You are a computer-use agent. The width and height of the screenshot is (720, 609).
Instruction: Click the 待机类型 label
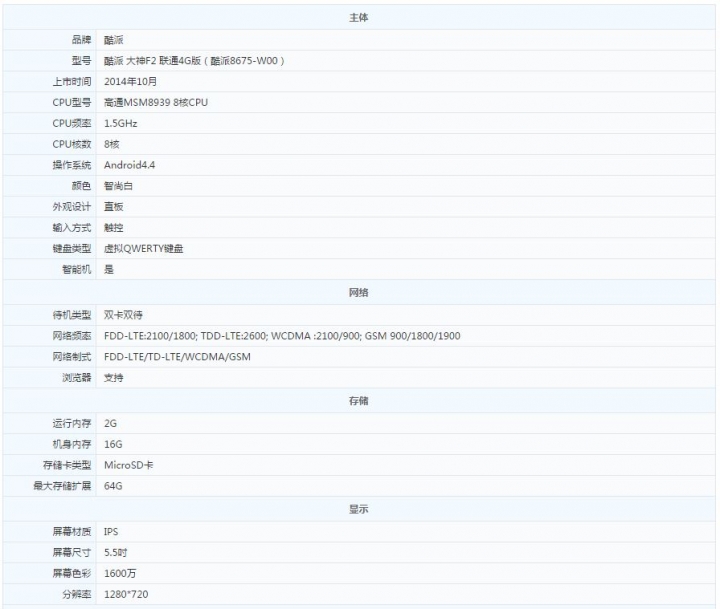[x=72, y=315]
